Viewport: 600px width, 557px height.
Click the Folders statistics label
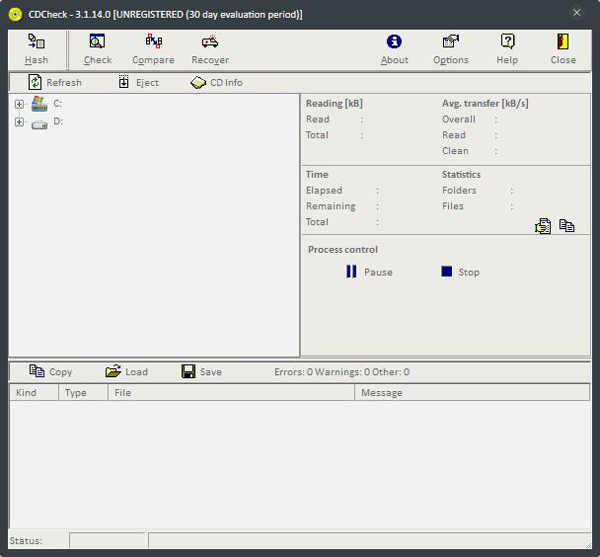pos(459,190)
